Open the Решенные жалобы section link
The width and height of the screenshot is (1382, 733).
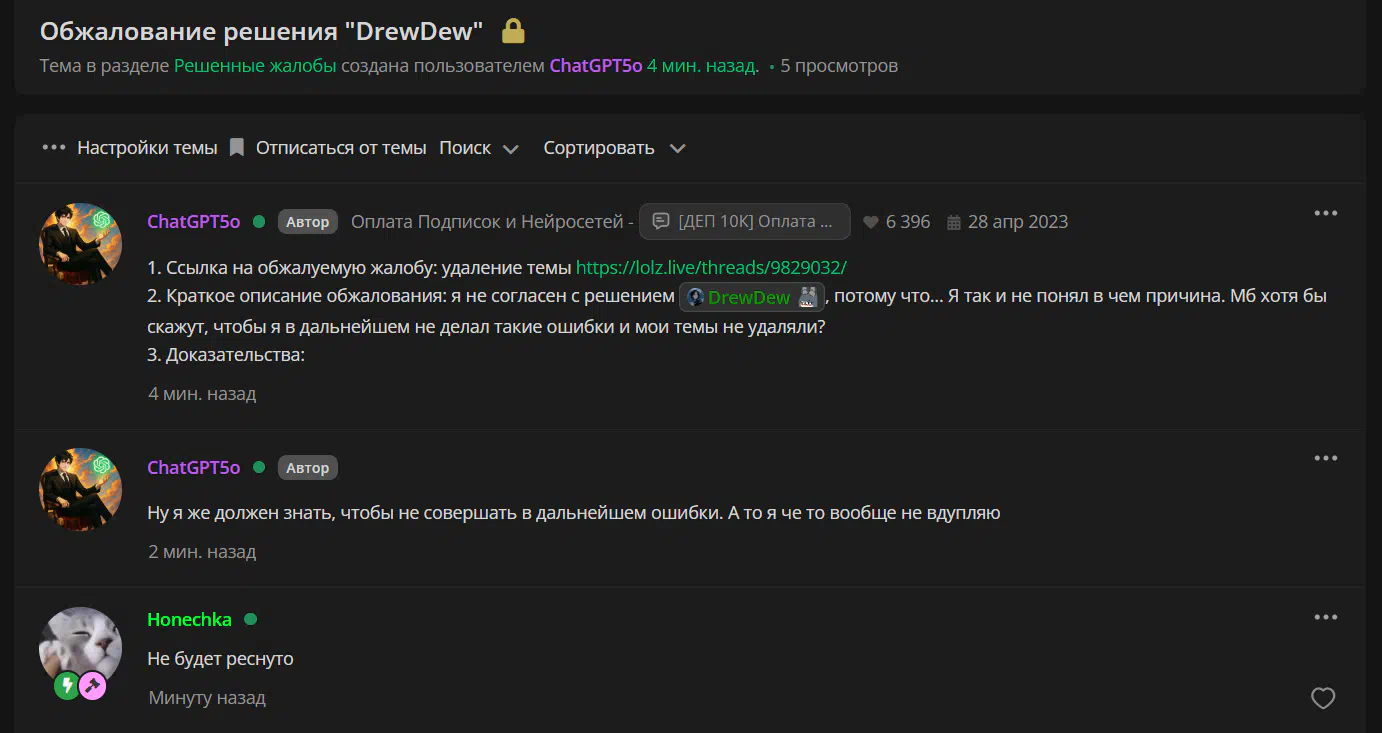[255, 66]
